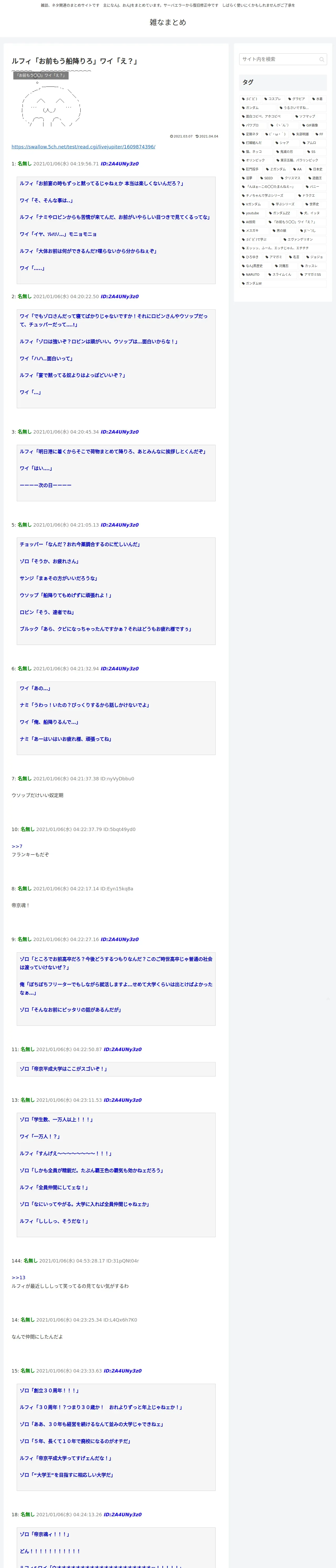Click the category label on the thumbnail
This screenshot has width=336, height=1568.
pyautogui.click(x=41, y=76)
